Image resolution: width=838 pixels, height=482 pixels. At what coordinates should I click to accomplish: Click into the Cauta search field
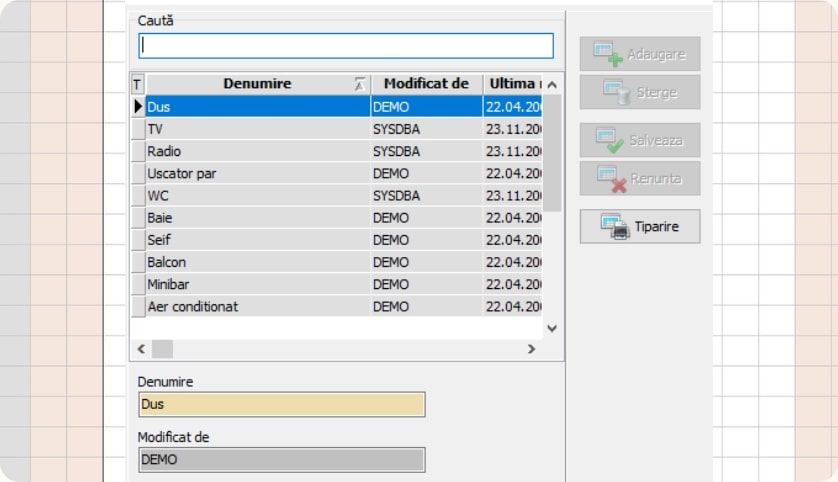click(x=345, y=46)
